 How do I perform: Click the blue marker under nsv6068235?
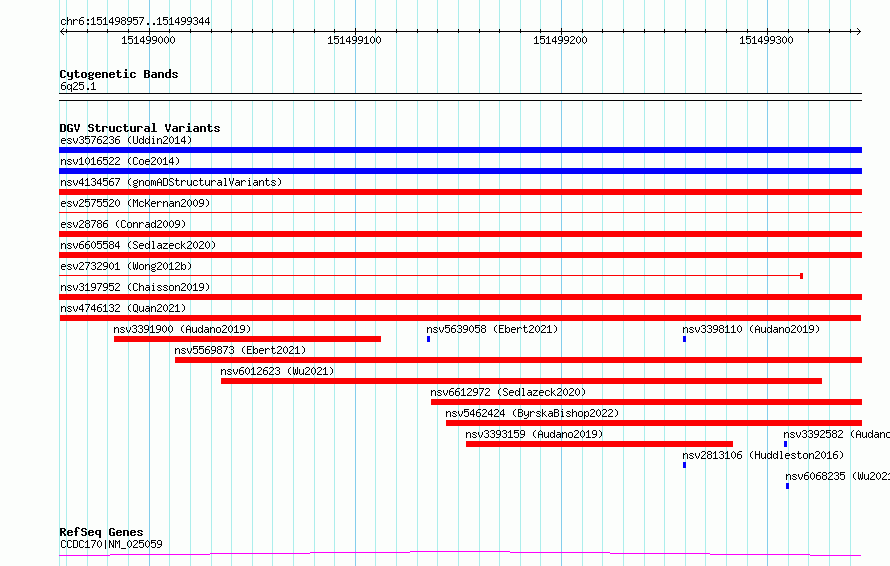(787, 486)
